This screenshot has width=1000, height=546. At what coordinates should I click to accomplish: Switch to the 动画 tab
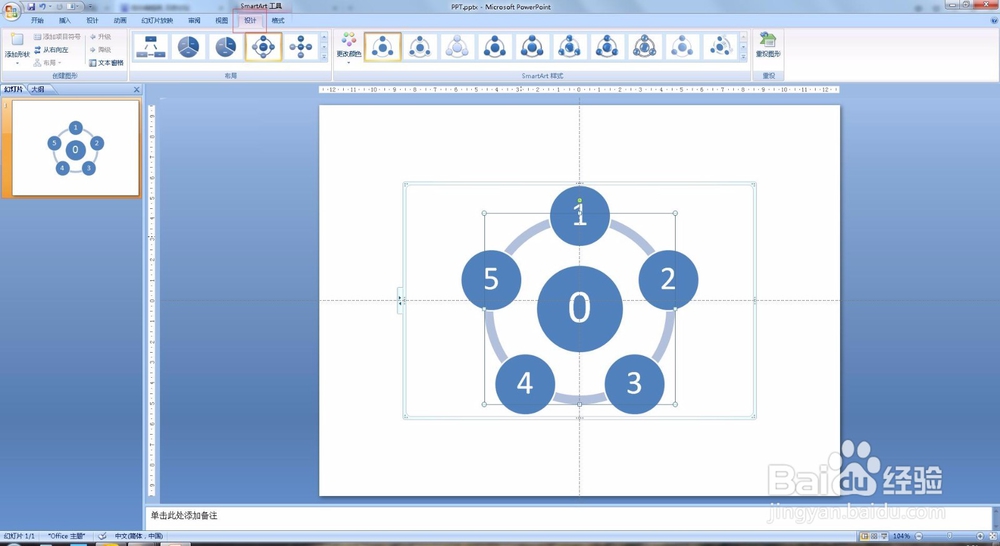(x=120, y=20)
